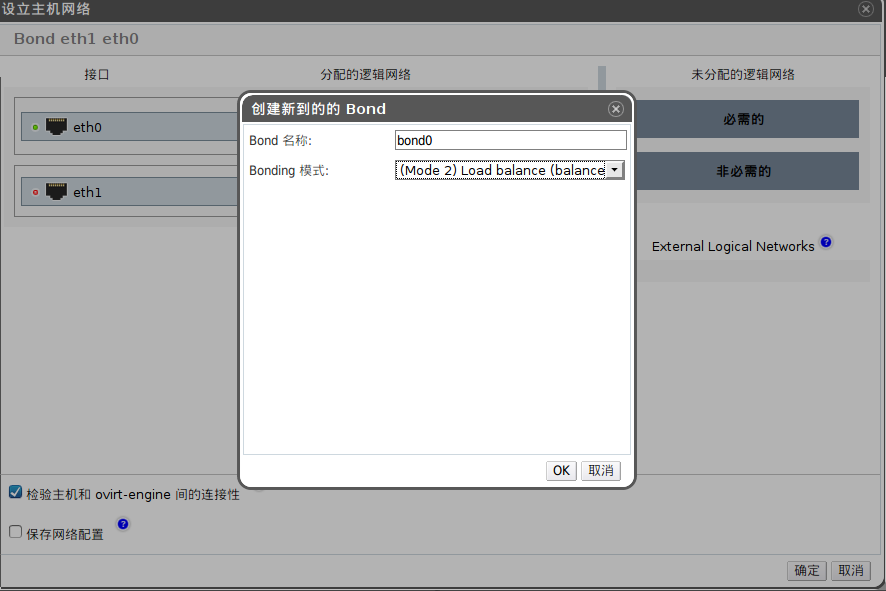Click the eth0 network port icon
The height and width of the screenshot is (591, 886).
point(57,126)
